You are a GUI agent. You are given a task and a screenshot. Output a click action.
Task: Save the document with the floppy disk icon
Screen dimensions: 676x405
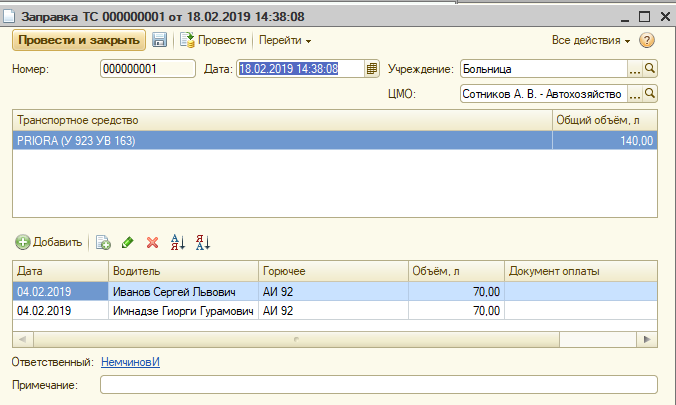pos(159,40)
